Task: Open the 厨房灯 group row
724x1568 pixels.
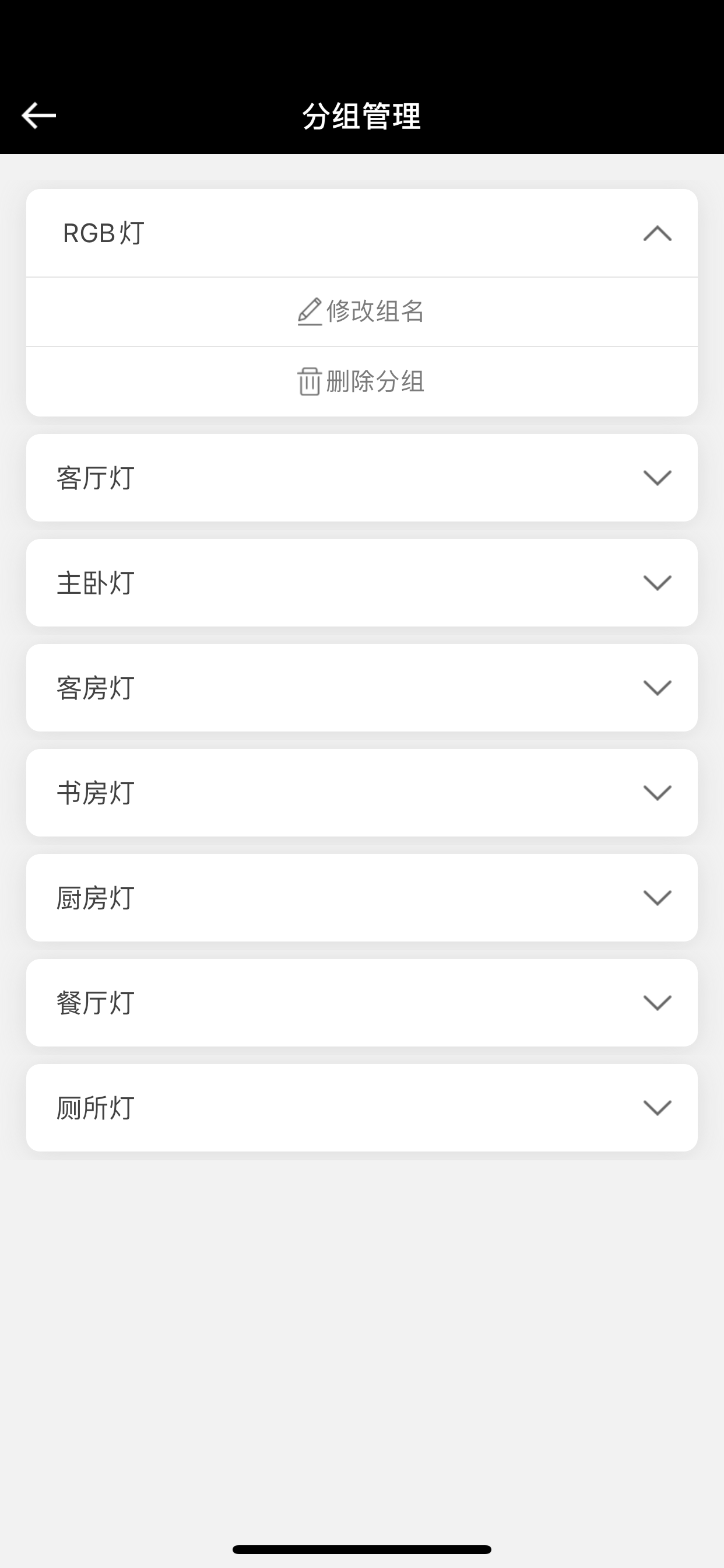Action: tap(362, 898)
